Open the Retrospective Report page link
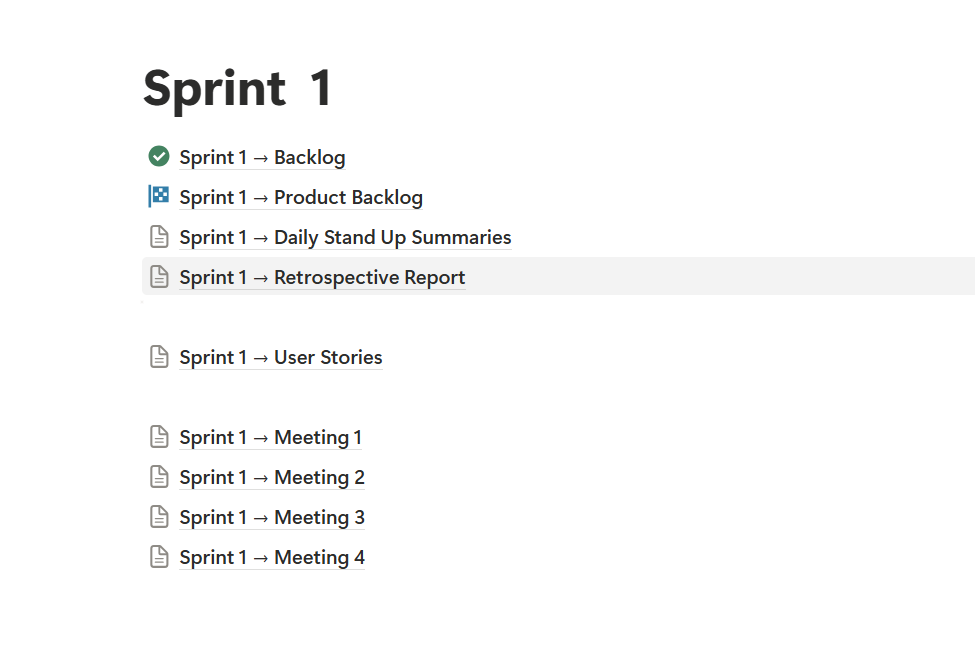 (322, 277)
